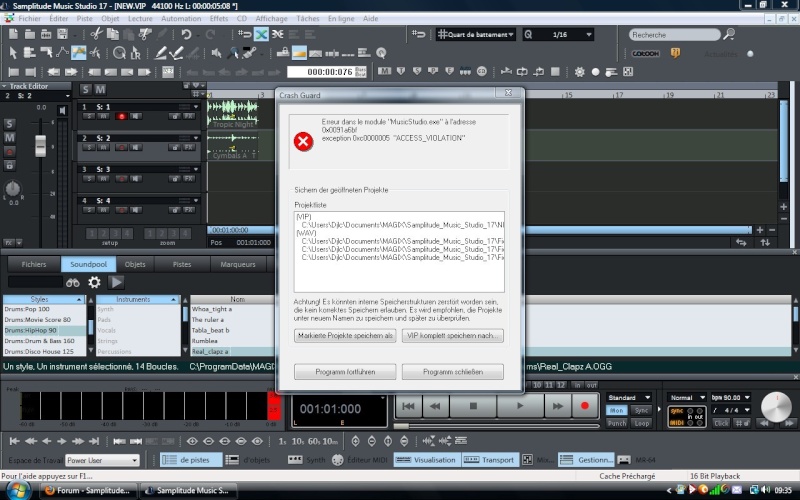Open the Effets menu
This screenshot has height=500, width=800.
tap(219, 18)
